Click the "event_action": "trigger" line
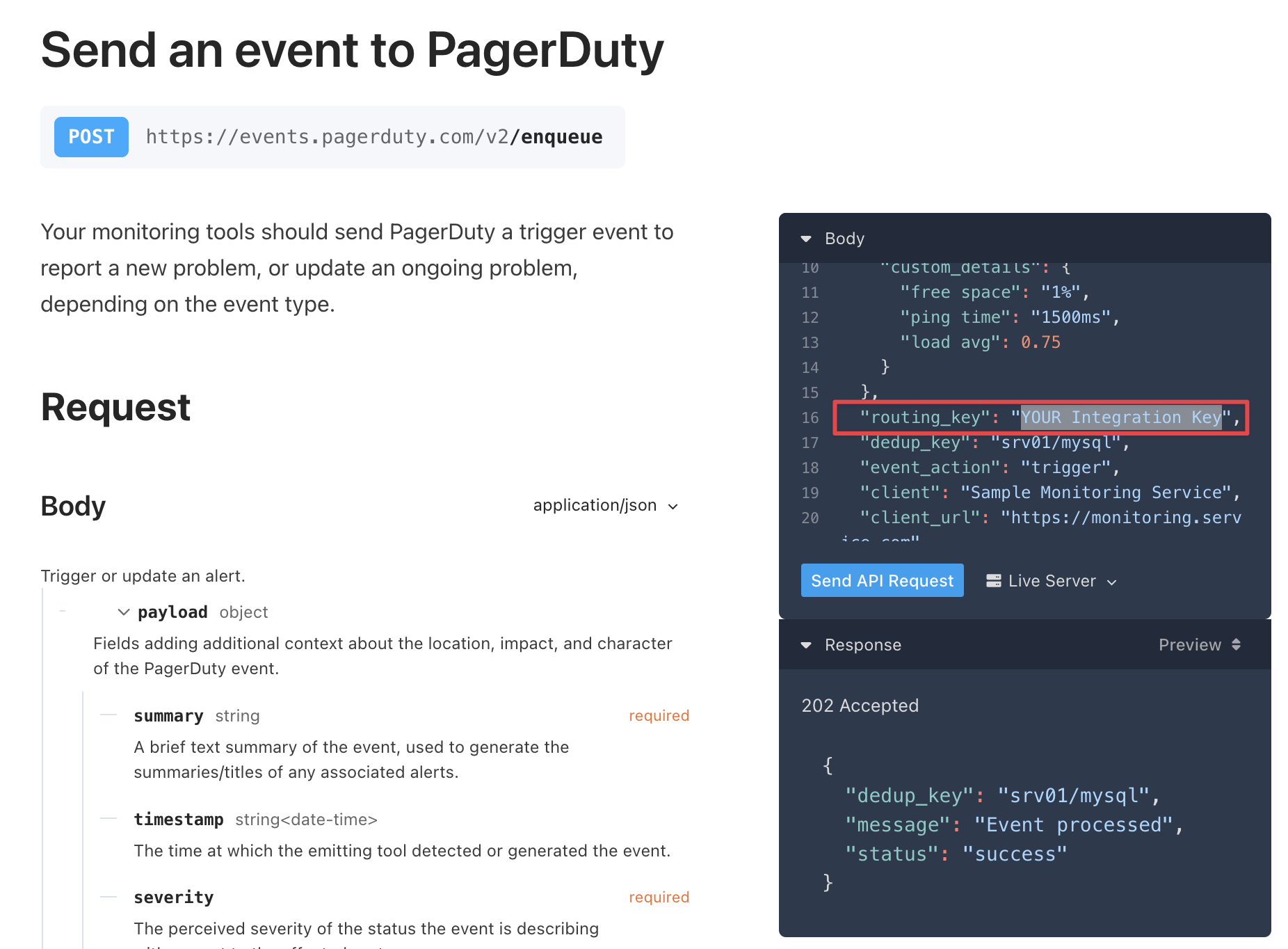 (x=990, y=468)
